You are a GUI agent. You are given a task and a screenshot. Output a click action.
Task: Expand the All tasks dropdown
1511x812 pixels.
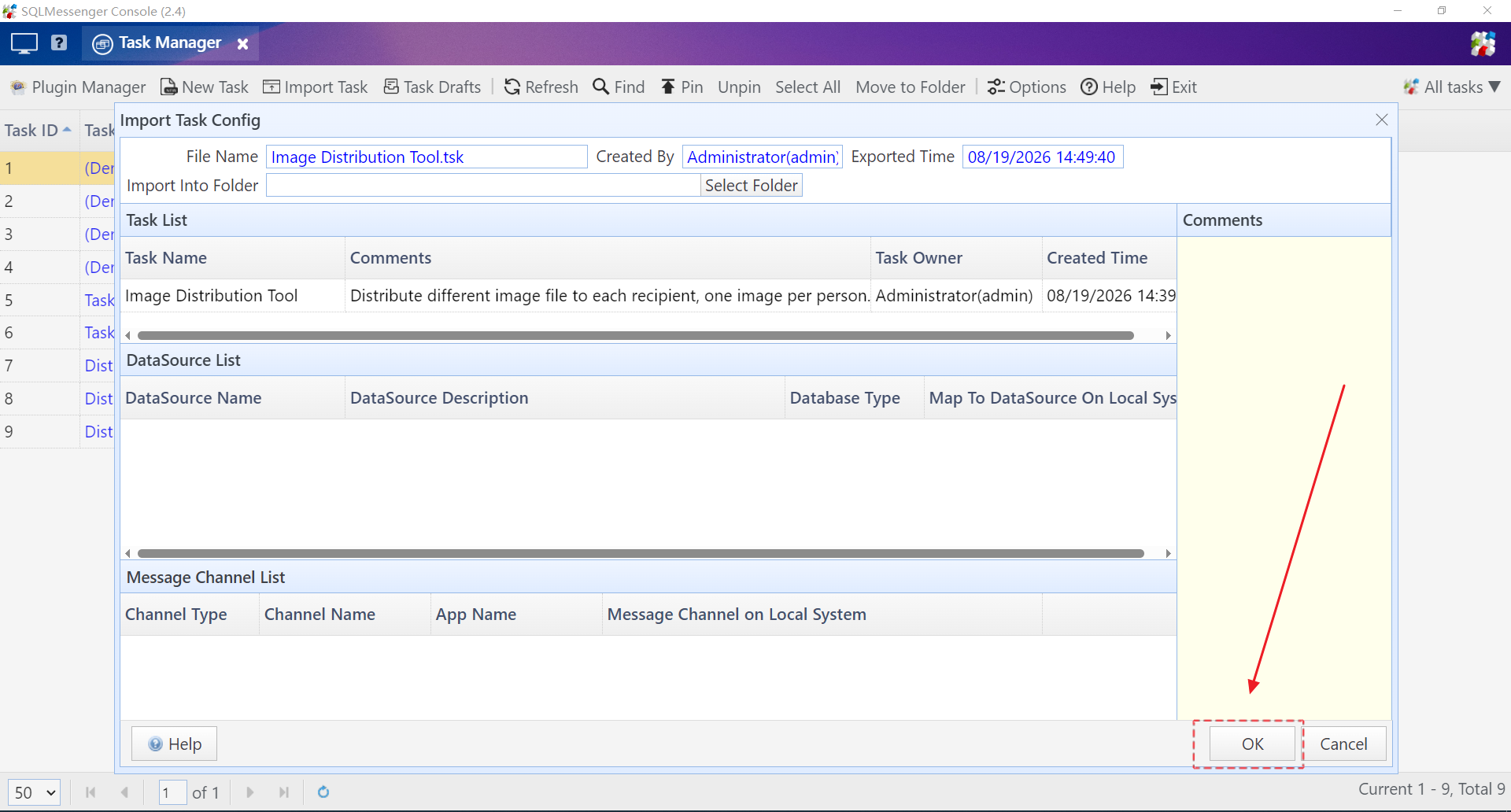pos(1453,87)
